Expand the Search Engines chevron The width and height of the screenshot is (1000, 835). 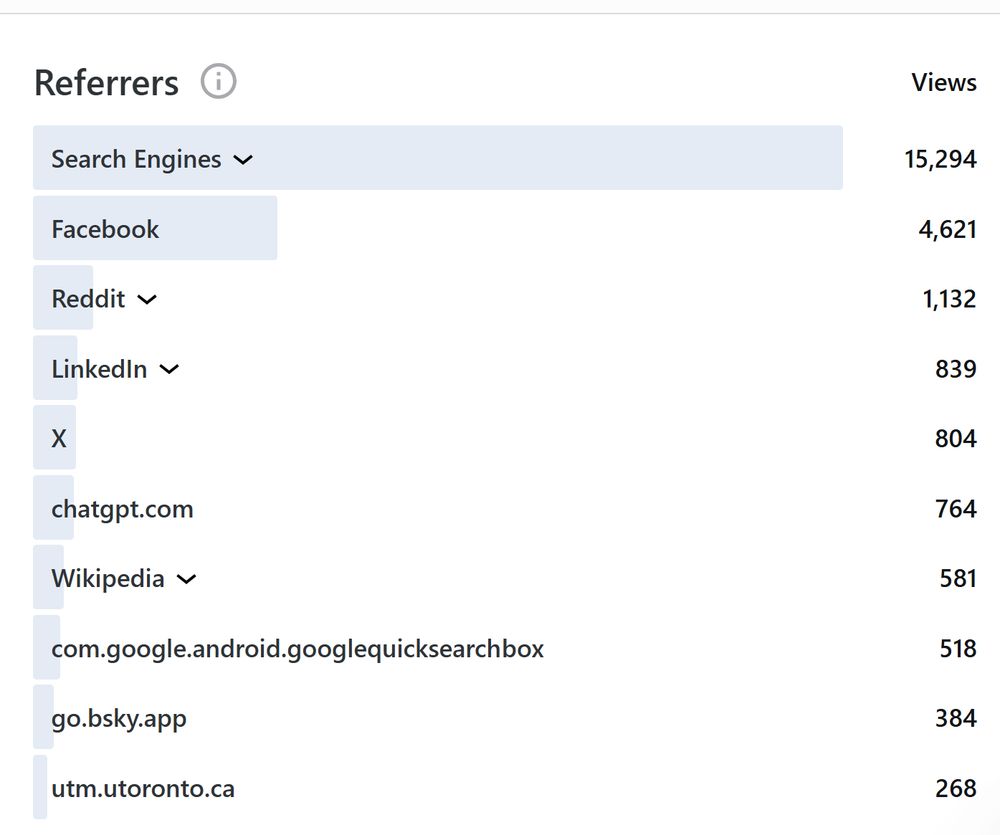pyautogui.click(x=243, y=159)
